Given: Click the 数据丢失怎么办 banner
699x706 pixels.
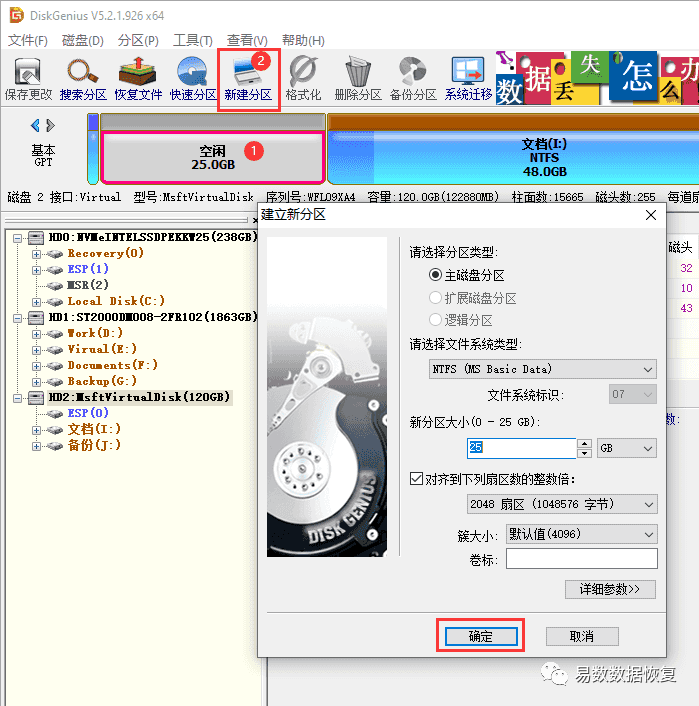Looking at the screenshot, I should pos(597,77).
